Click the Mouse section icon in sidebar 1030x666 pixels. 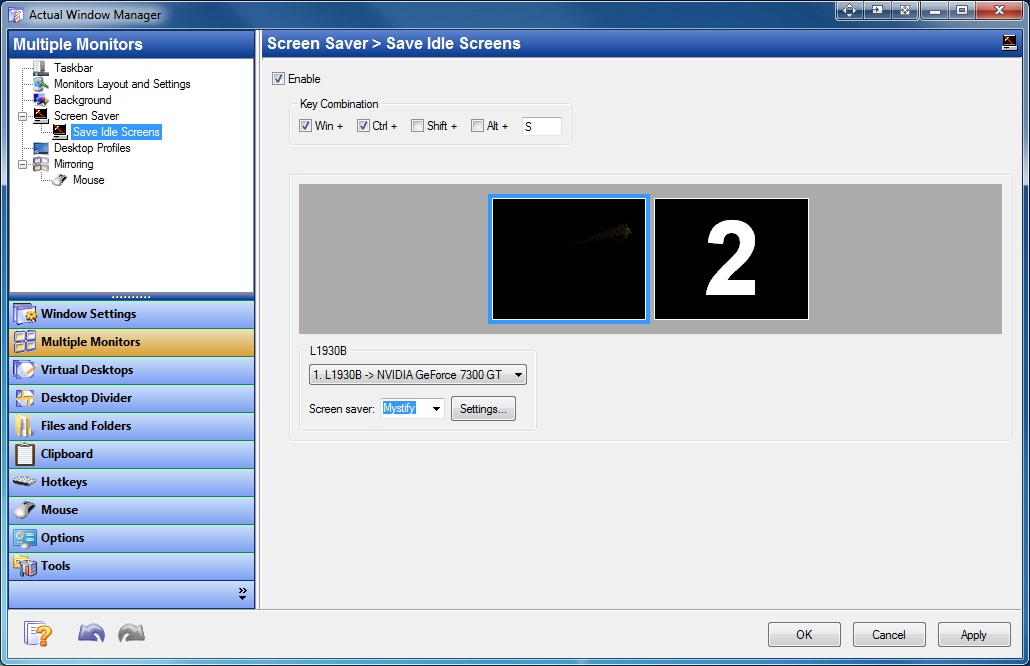coord(25,510)
